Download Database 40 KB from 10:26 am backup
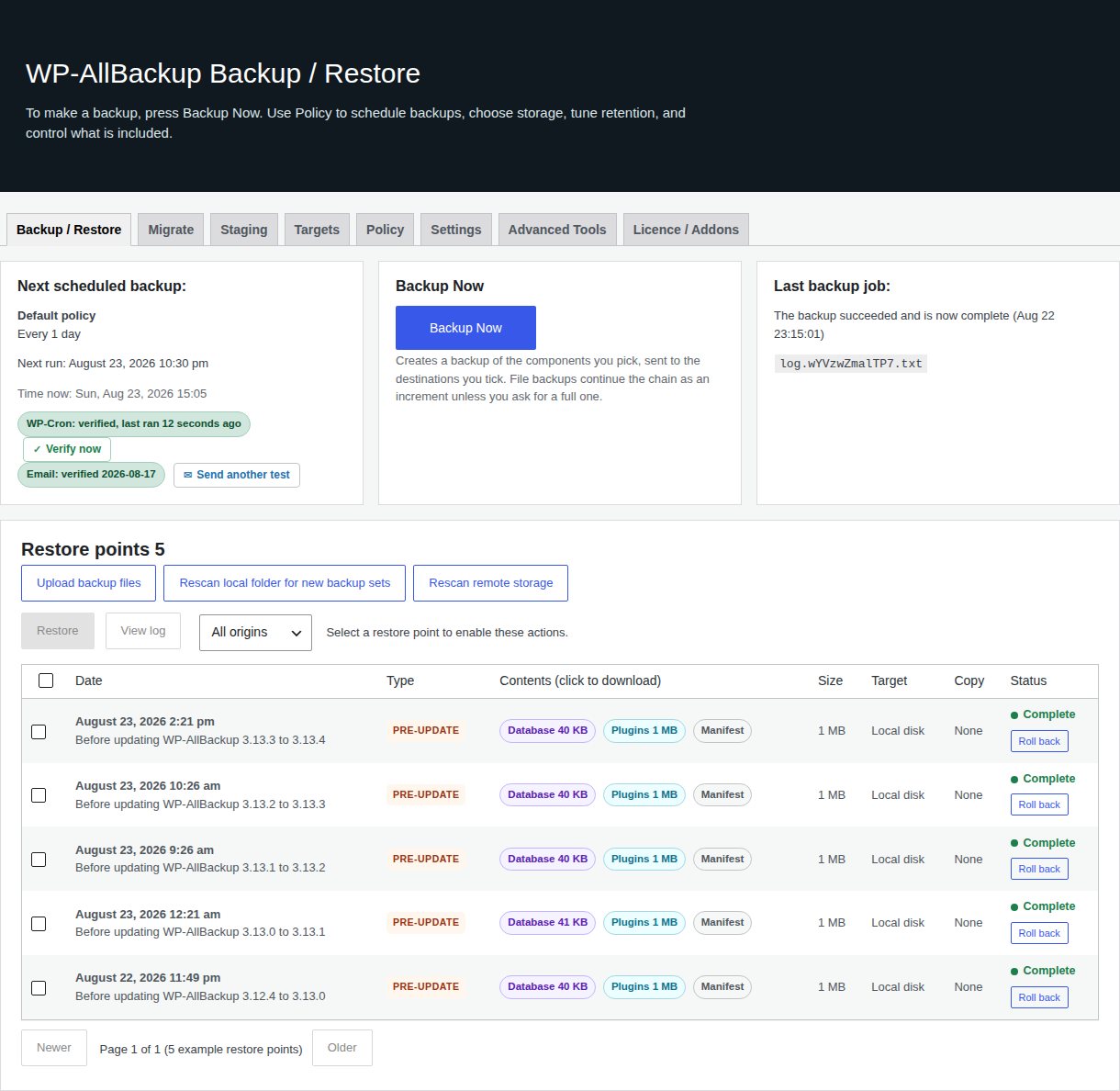Screen dimensions: 1120x1091 tap(547, 795)
